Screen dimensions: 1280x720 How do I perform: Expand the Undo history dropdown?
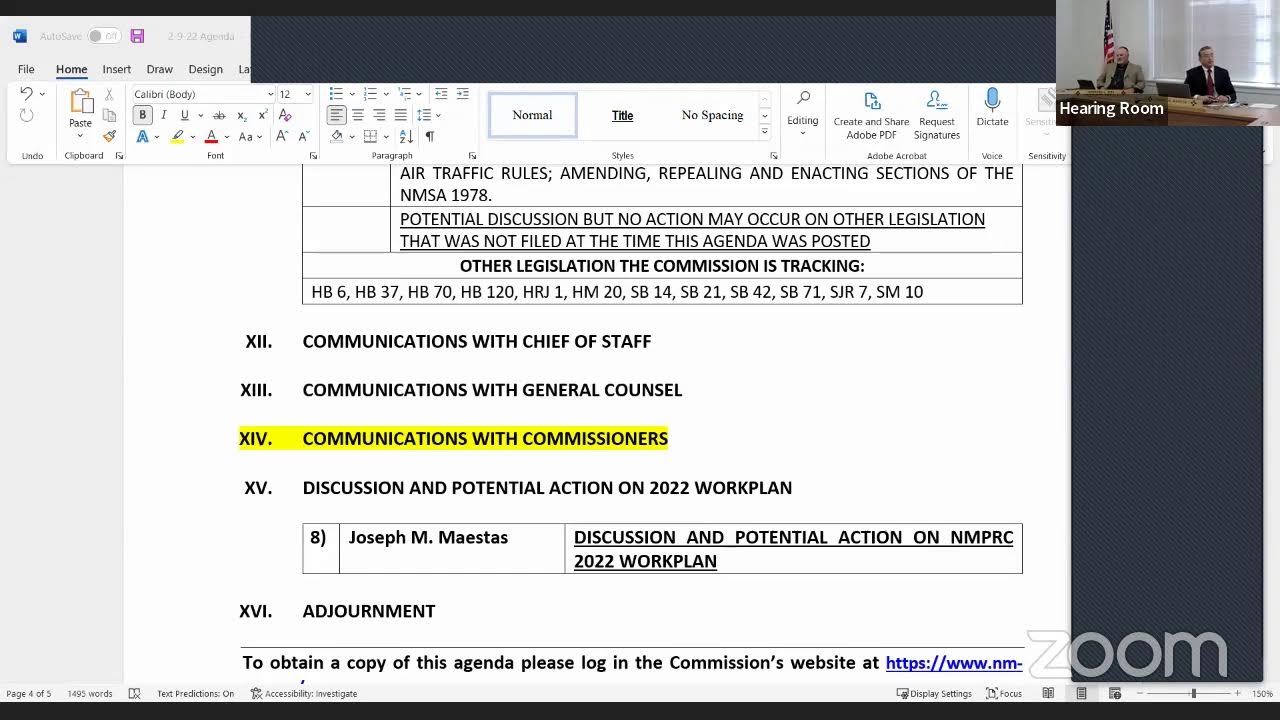pos(42,94)
